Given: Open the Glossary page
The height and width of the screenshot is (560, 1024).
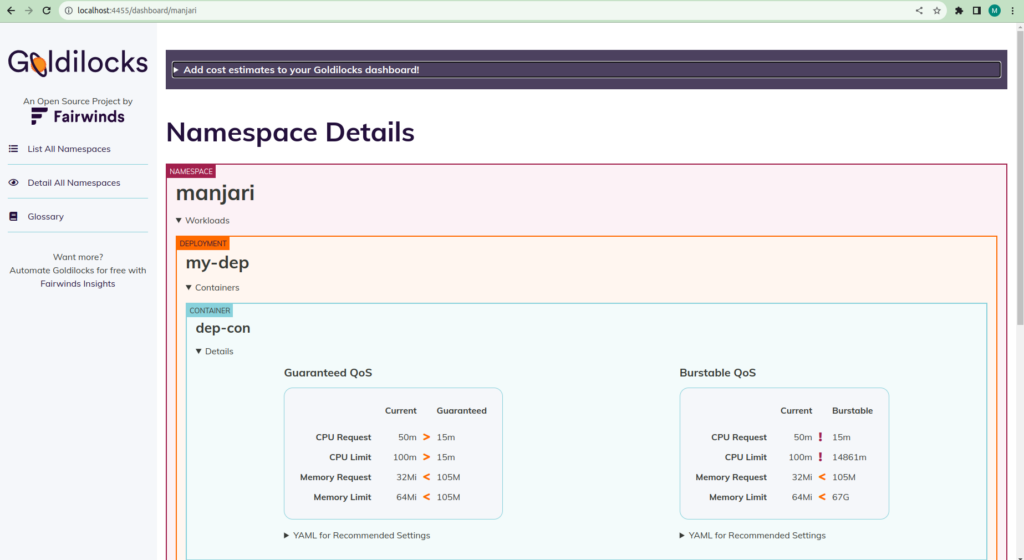Looking at the screenshot, I should [x=45, y=216].
